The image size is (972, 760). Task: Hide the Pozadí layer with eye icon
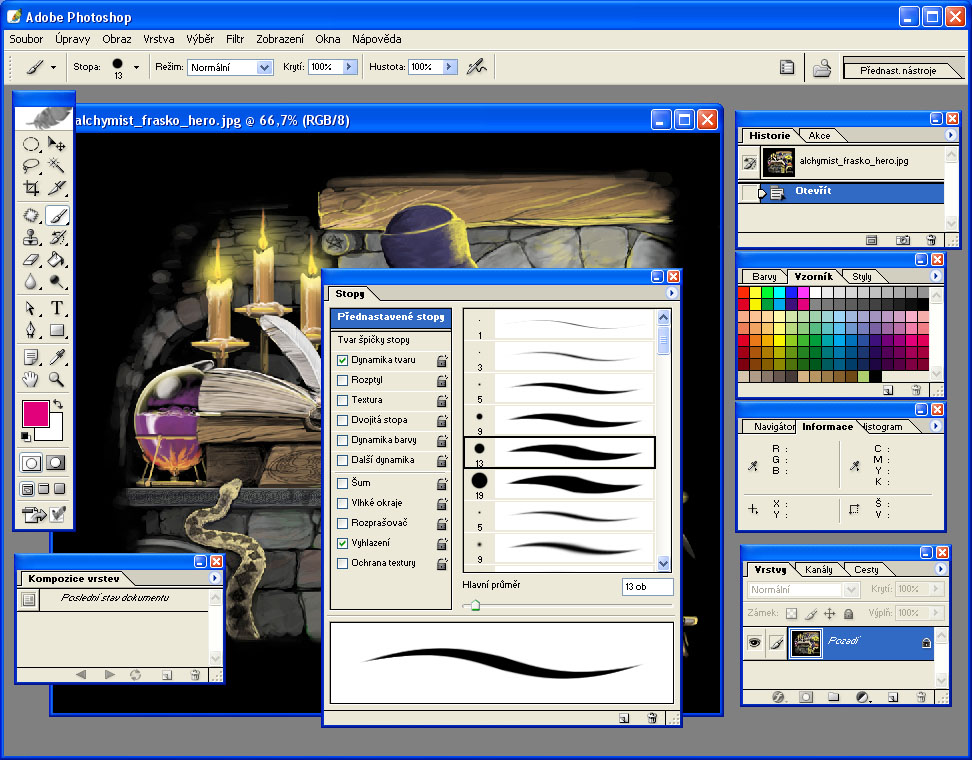point(754,642)
